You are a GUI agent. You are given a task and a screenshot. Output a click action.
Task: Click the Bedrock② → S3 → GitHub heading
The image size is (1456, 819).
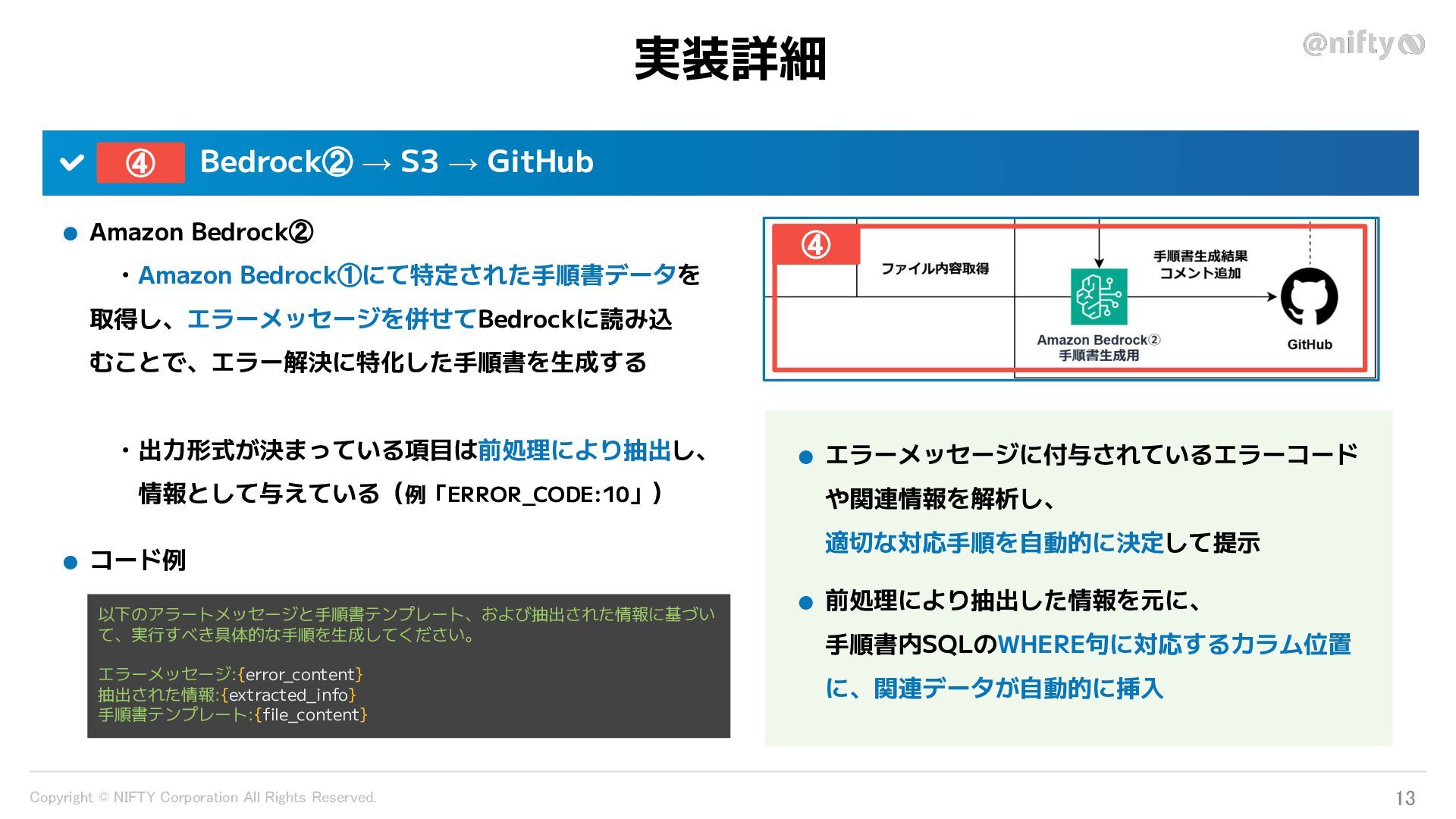[396, 162]
